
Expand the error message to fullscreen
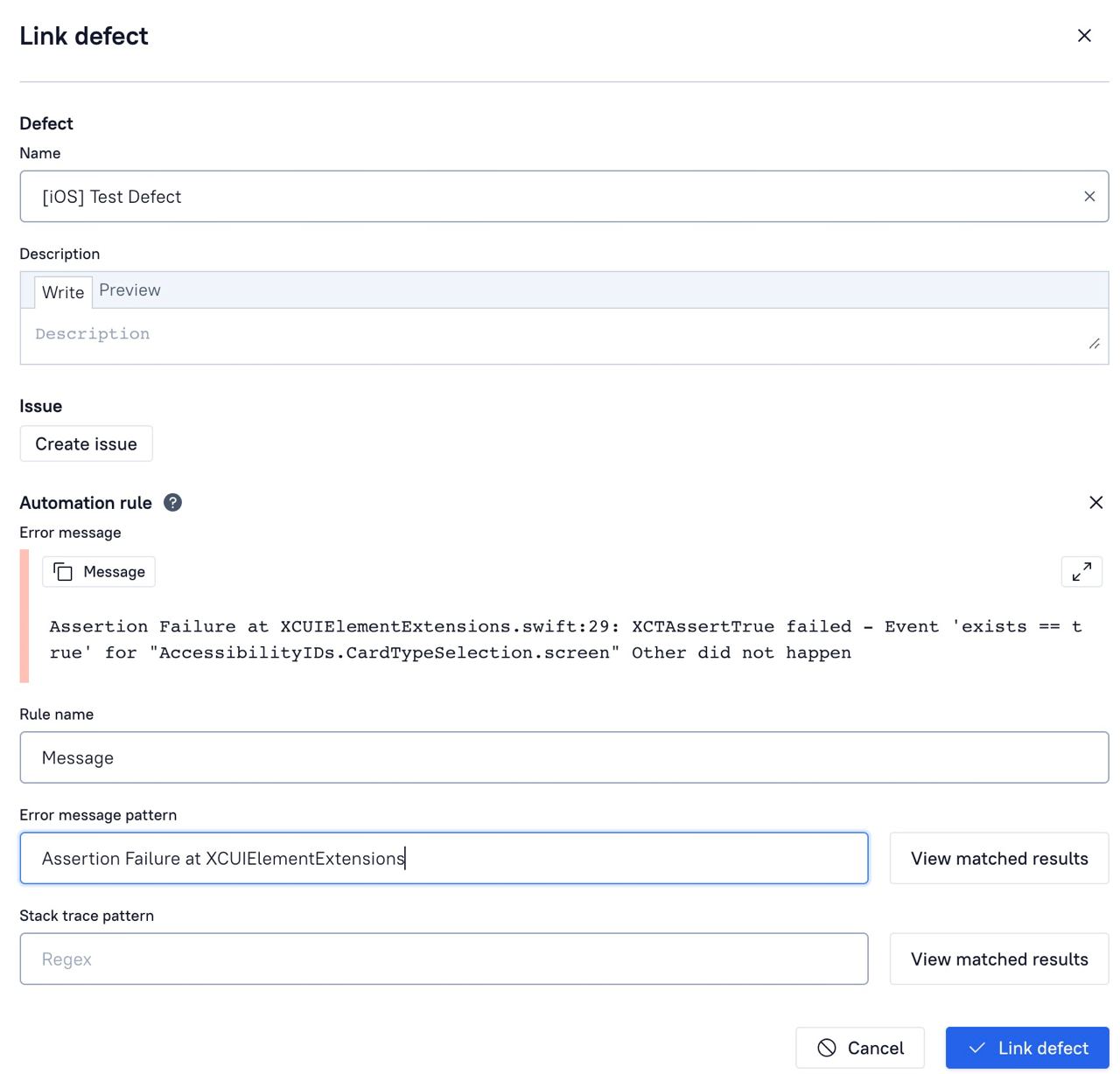click(1081, 572)
